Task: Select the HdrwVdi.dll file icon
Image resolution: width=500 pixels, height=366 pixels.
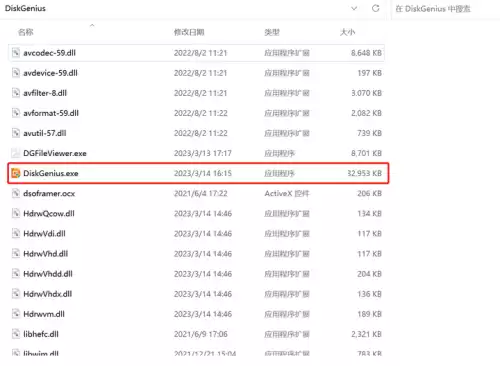Action: click(x=16, y=233)
